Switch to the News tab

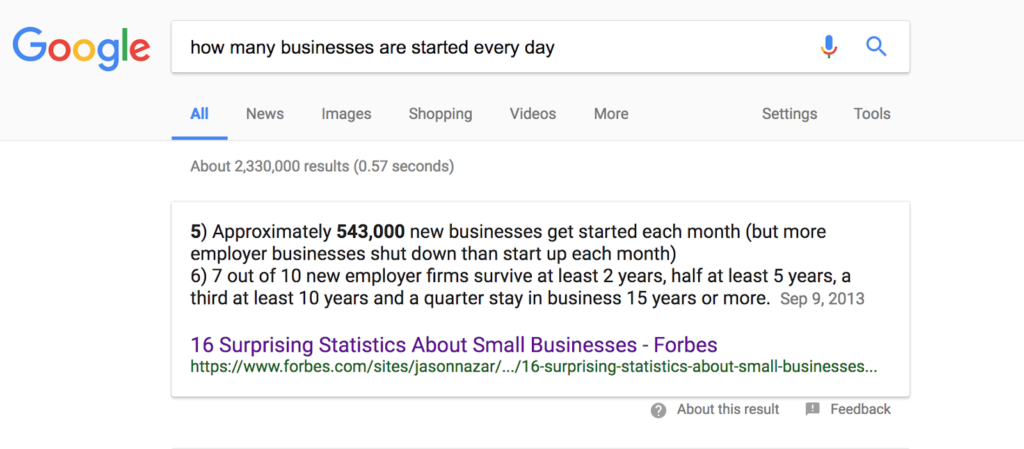click(x=264, y=114)
